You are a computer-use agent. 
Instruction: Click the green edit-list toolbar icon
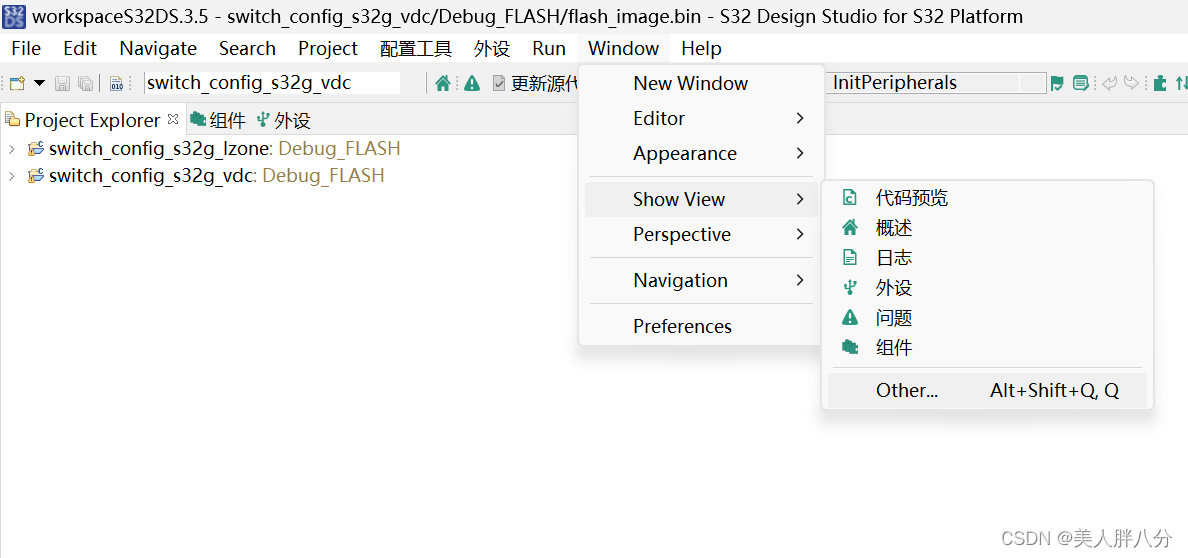click(x=1081, y=83)
